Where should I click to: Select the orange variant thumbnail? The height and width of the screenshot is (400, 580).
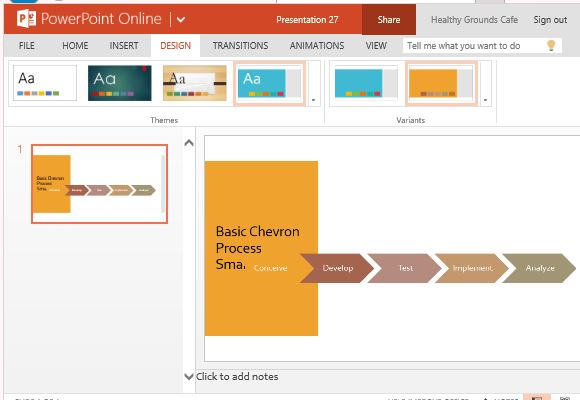[x=441, y=84]
